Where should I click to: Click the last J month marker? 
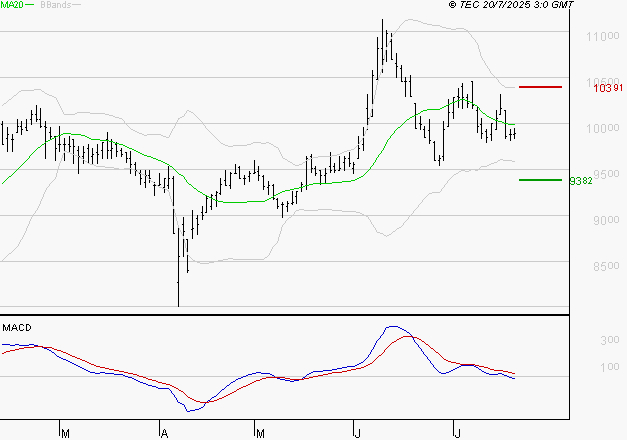pos(457,434)
